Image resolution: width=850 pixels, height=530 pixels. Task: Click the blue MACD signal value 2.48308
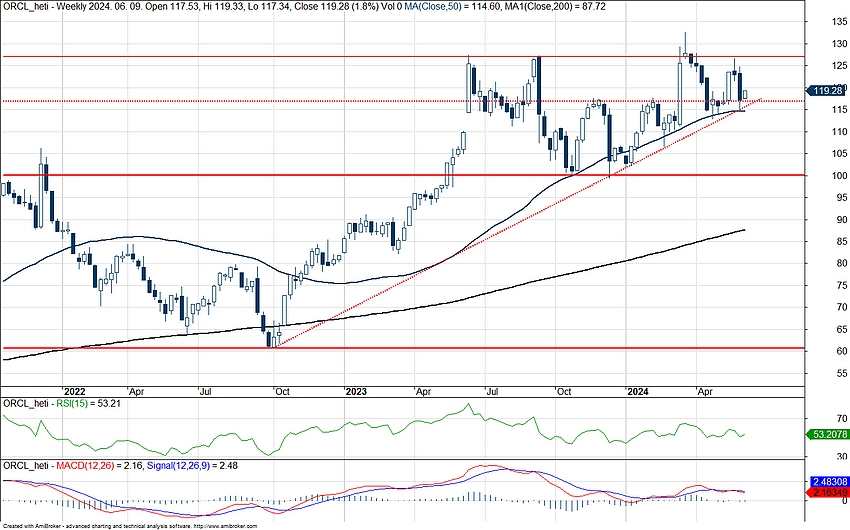(x=827, y=482)
